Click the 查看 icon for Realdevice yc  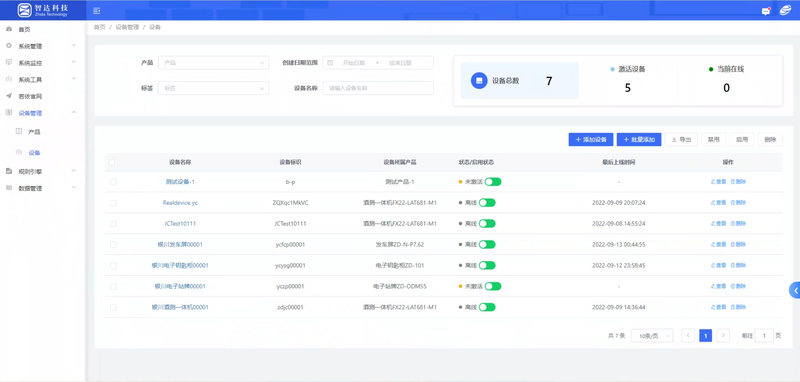[713, 202]
